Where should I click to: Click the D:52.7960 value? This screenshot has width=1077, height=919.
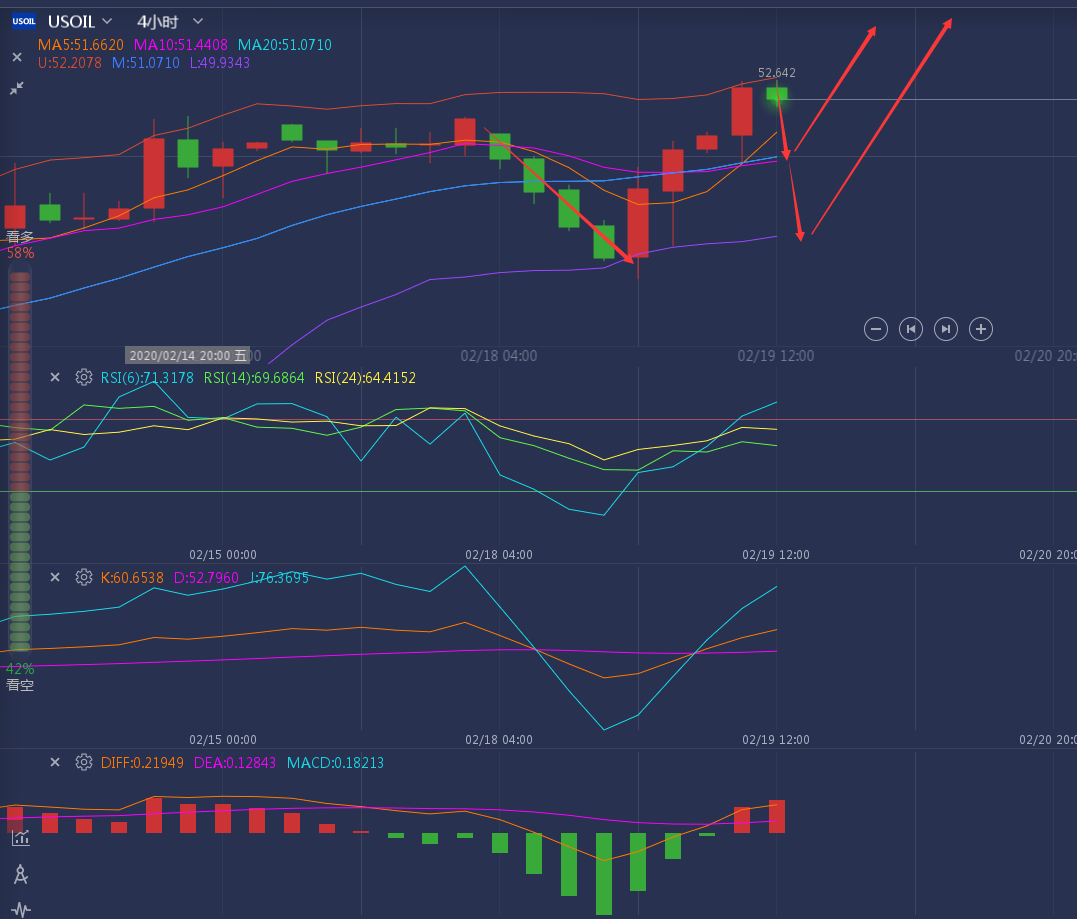(x=206, y=578)
